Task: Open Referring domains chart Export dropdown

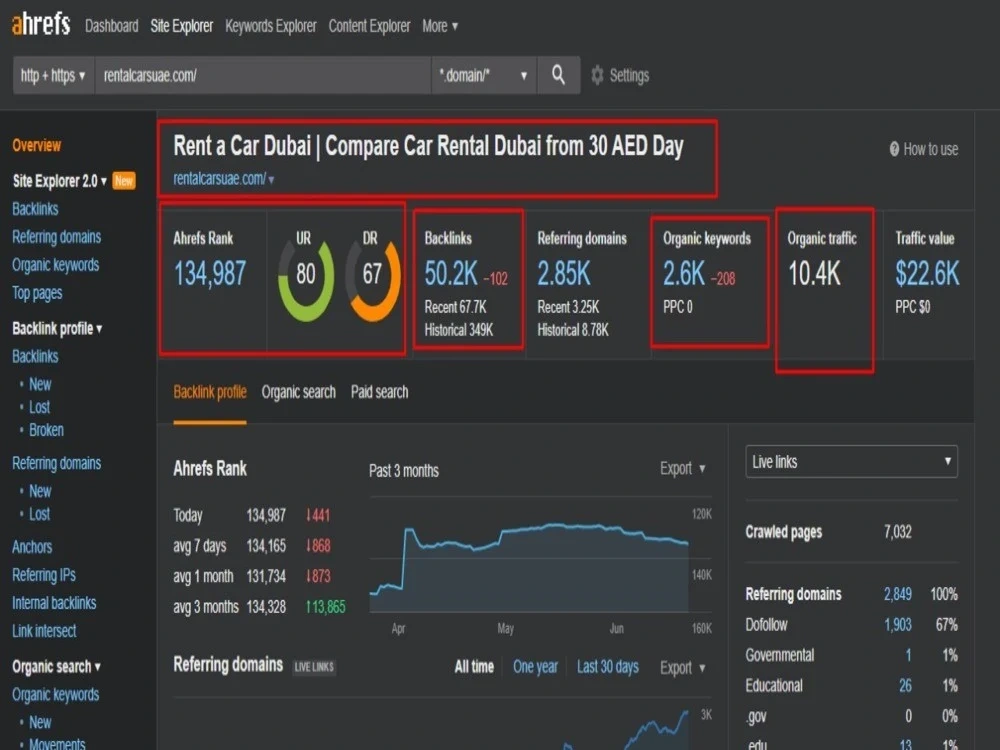Action: pyautogui.click(x=683, y=668)
